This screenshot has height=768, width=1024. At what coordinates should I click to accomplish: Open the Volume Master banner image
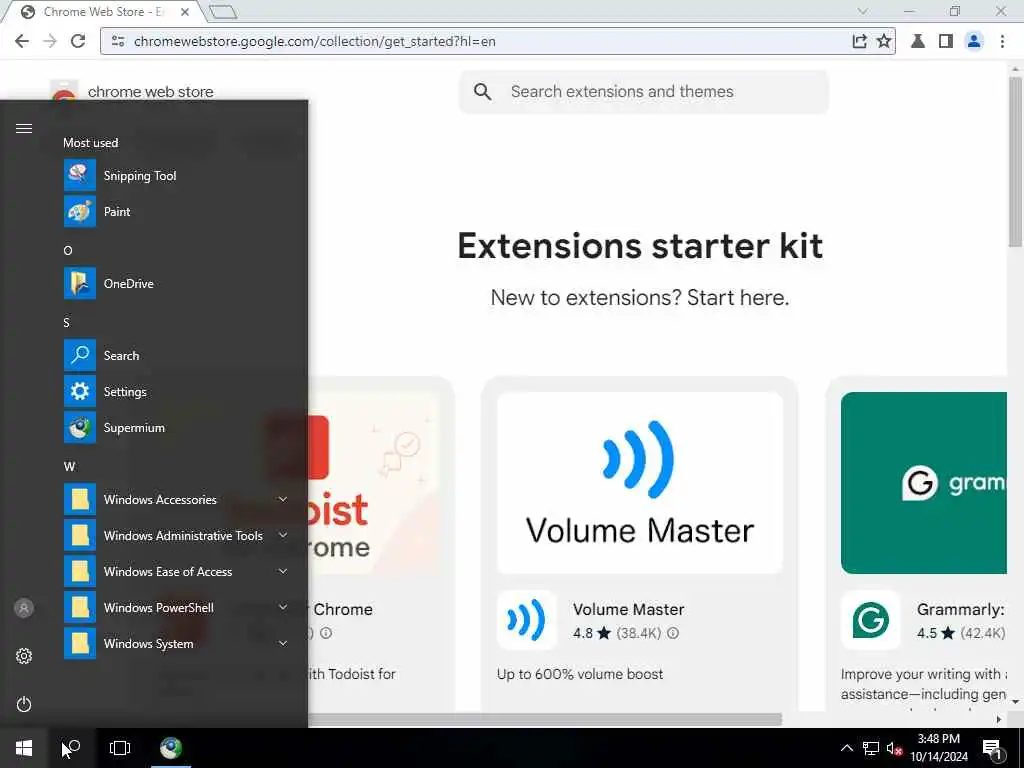[x=640, y=483]
